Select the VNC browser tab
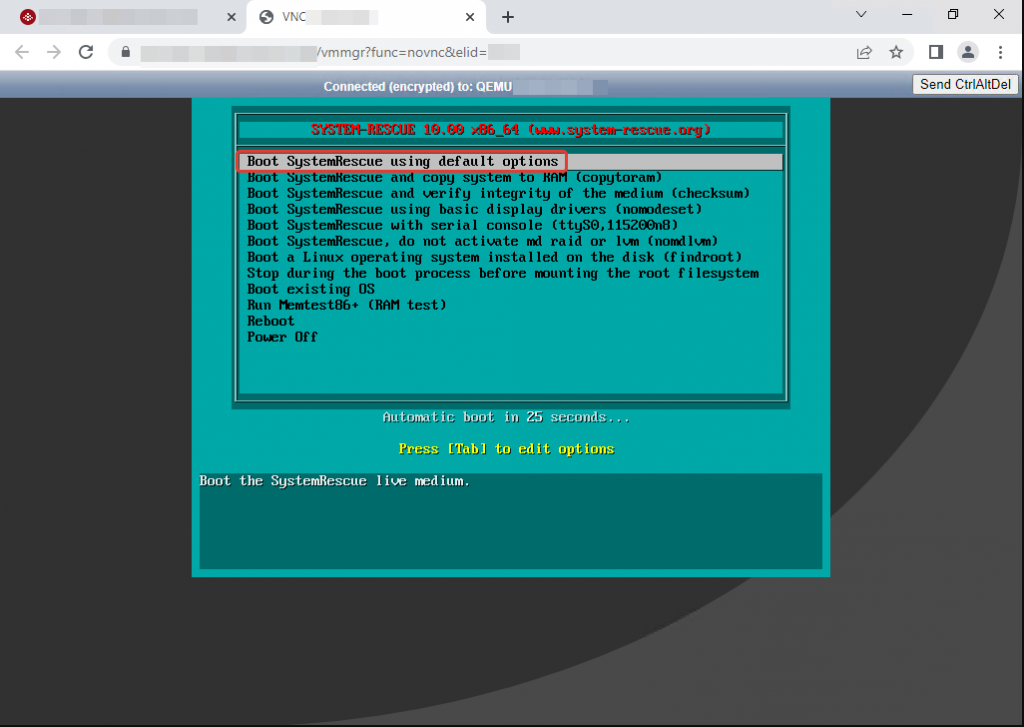 [366, 17]
